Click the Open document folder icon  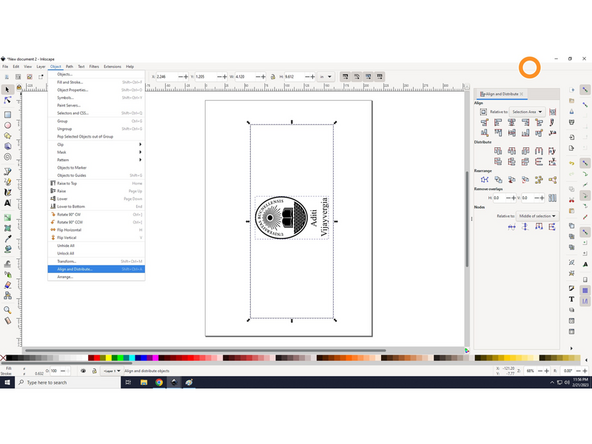572,100
